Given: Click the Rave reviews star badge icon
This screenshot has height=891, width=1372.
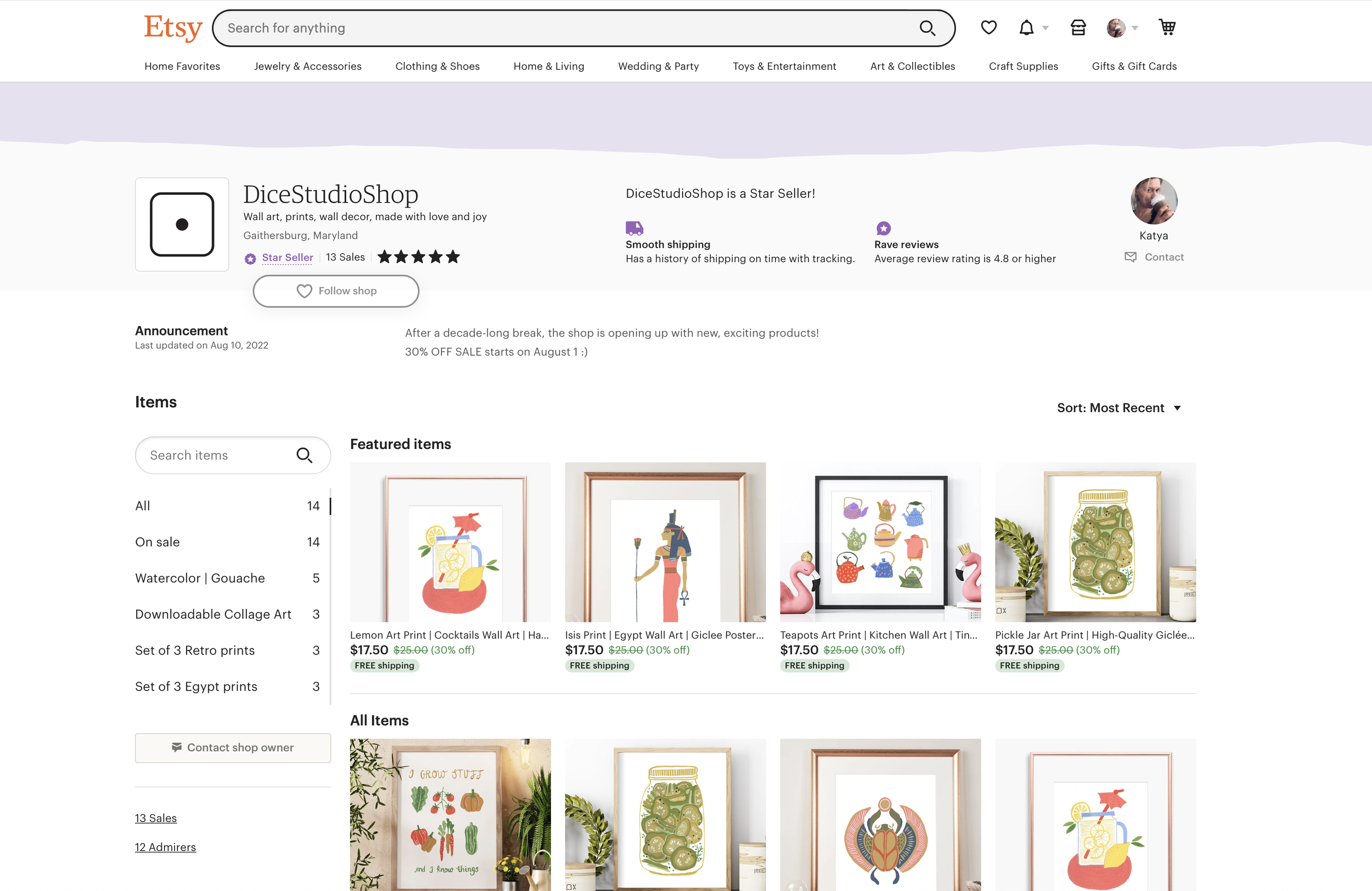Looking at the screenshot, I should tap(883, 228).
